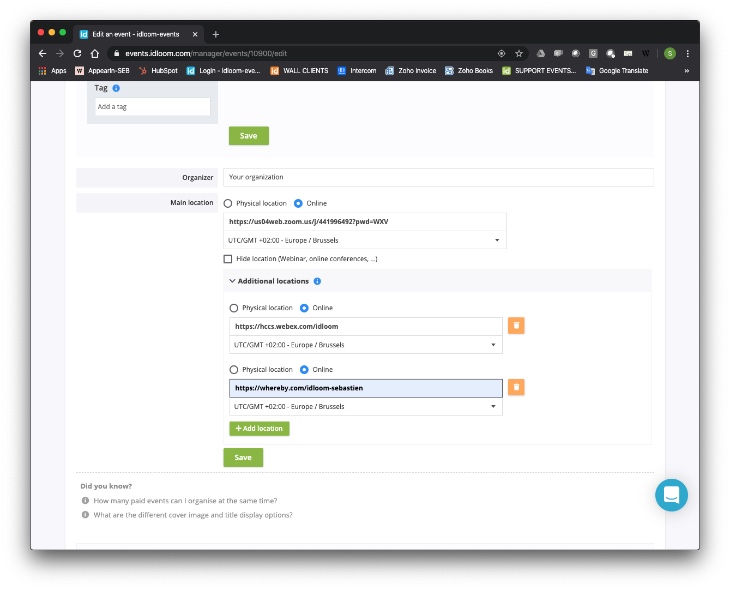Open the Zoho Invoice bookmark
Screen dimensions: 730x590
pos(411,71)
